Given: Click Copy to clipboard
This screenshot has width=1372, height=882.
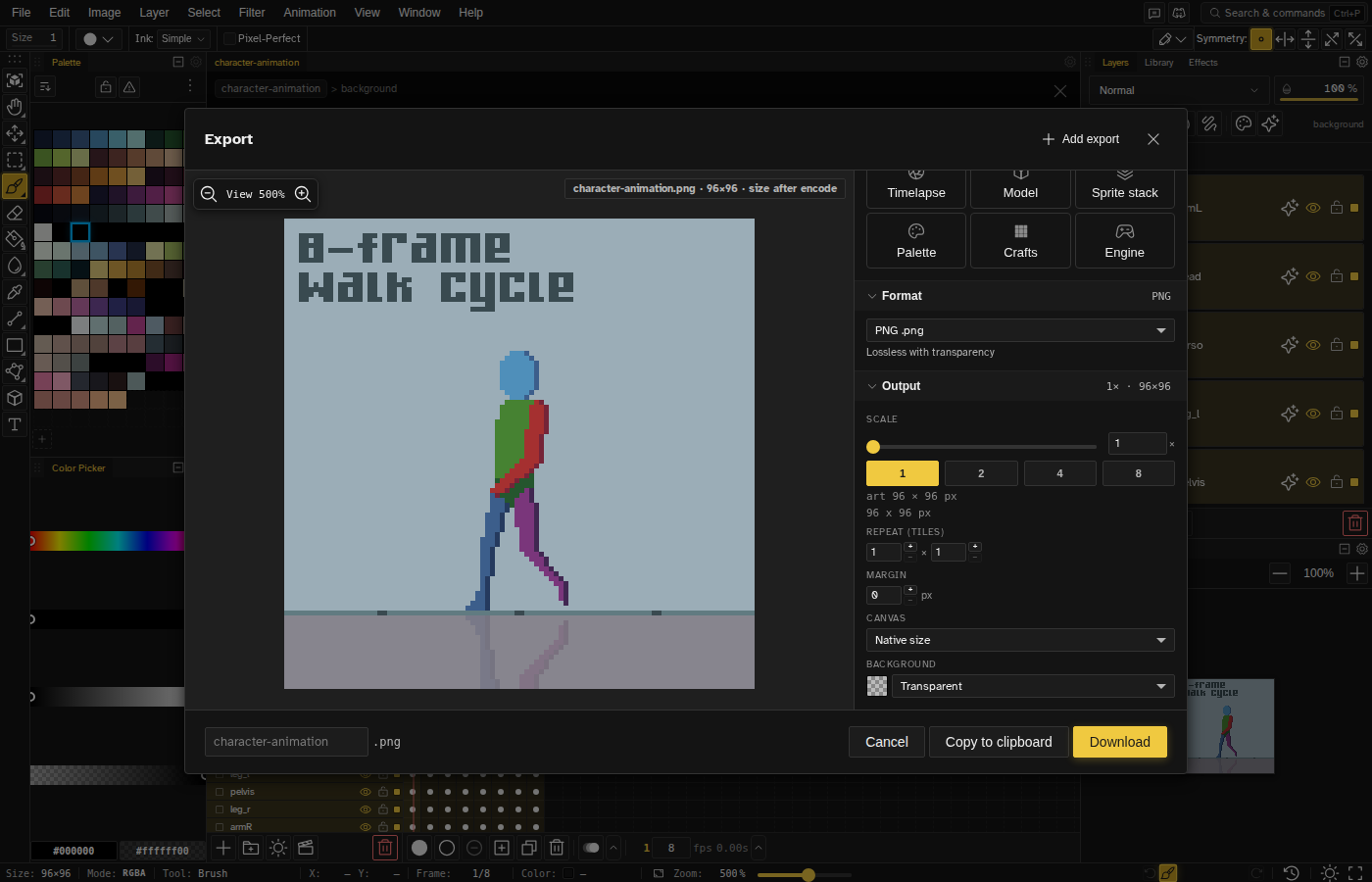Looking at the screenshot, I should pyautogui.click(x=999, y=742).
